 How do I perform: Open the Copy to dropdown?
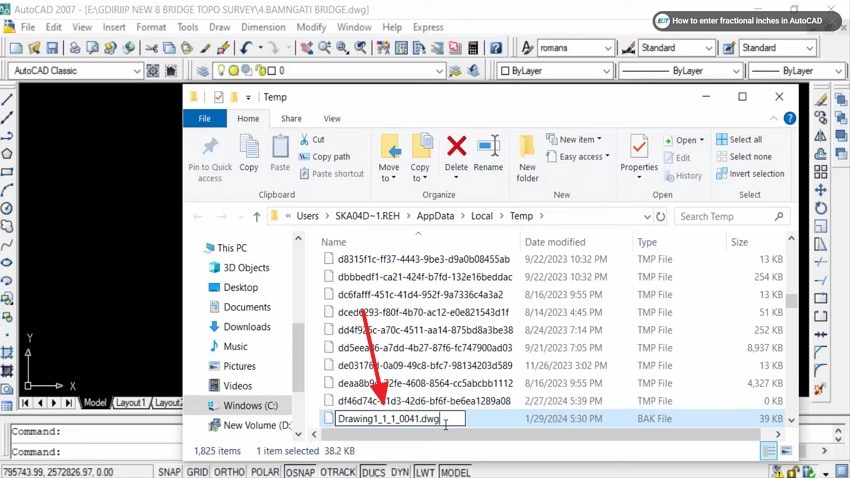(x=420, y=158)
